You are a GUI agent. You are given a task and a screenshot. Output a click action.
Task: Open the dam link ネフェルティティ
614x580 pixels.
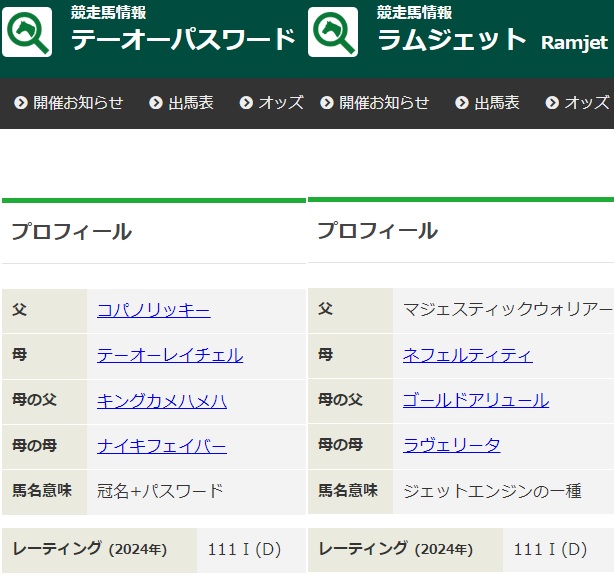click(x=467, y=355)
